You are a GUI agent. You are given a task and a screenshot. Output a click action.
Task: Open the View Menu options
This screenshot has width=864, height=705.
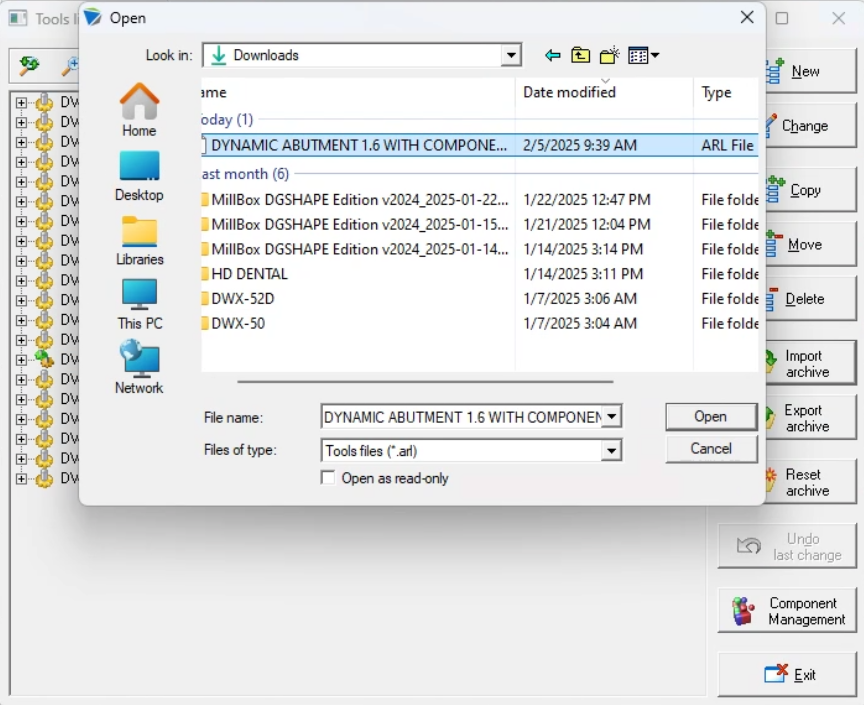(x=643, y=55)
